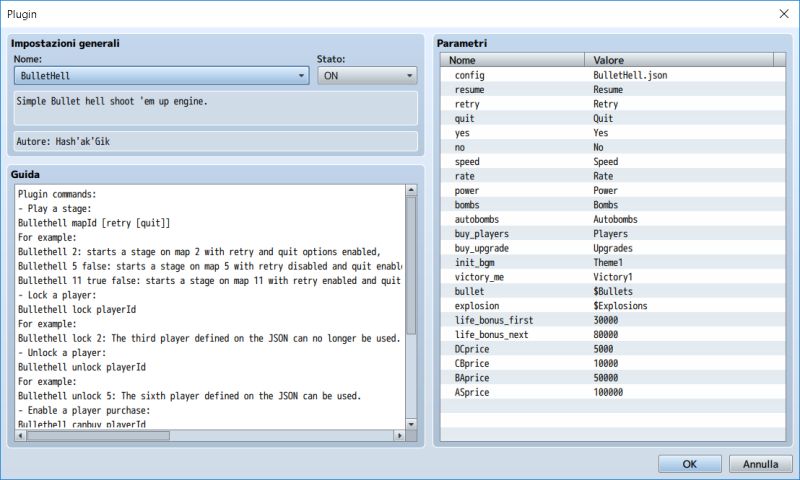The image size is (800, 480).
Task: Click the 'Bullethell mapId [retry [quit]]' help line
Action: (x=94, y=223)
